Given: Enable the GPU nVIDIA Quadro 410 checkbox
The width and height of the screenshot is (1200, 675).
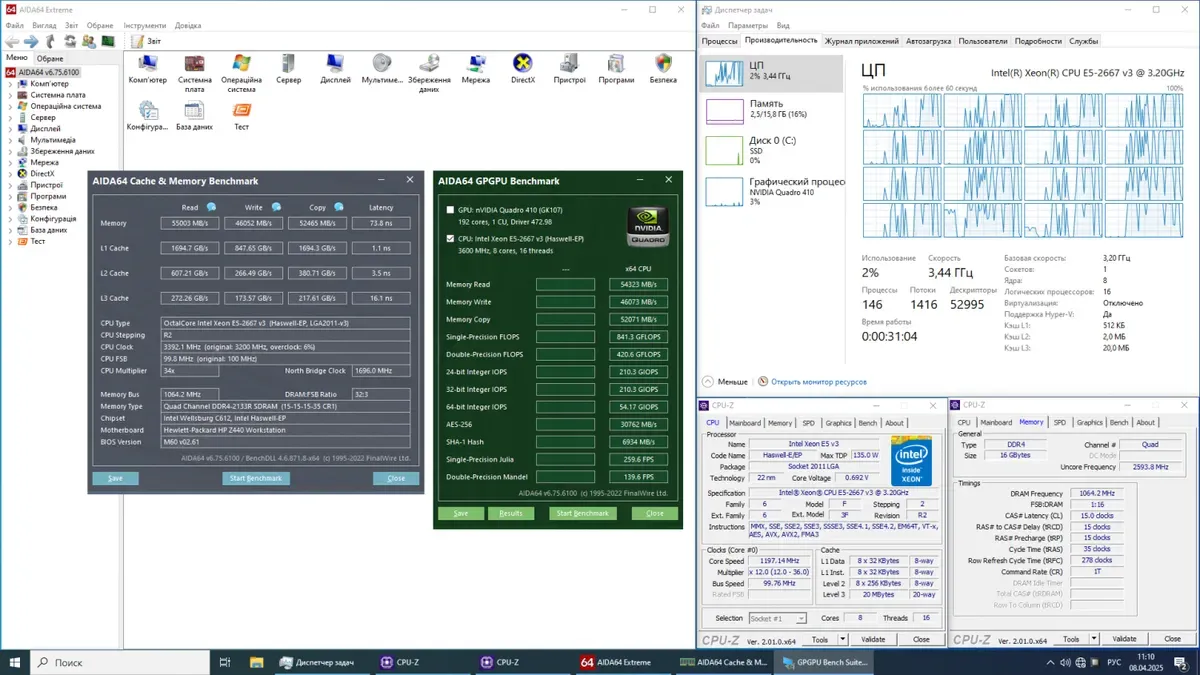Looking at the screenshot, I should pyautogui.click(x=450, y=210).
